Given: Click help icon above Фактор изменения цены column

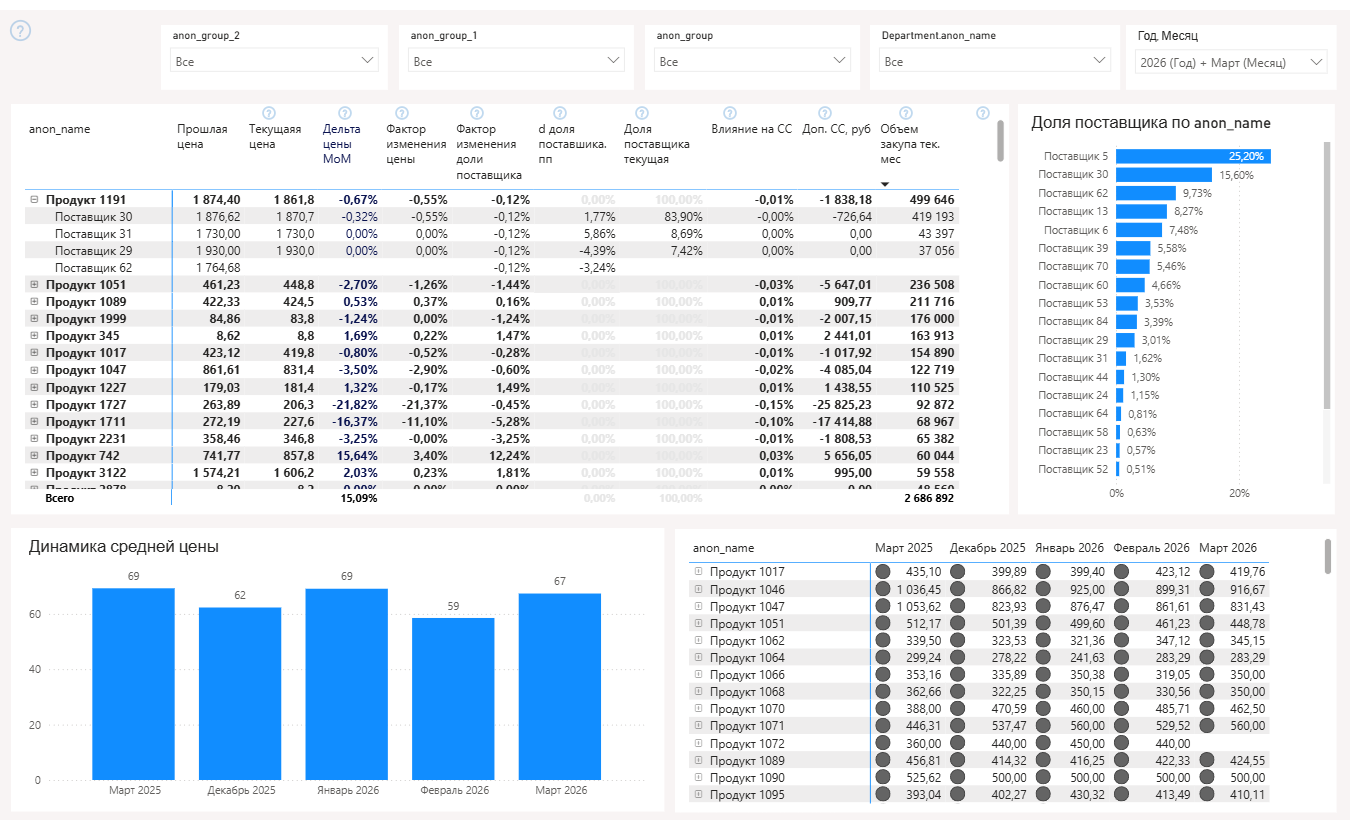Looking at the screenshot, I should point(402,113).
